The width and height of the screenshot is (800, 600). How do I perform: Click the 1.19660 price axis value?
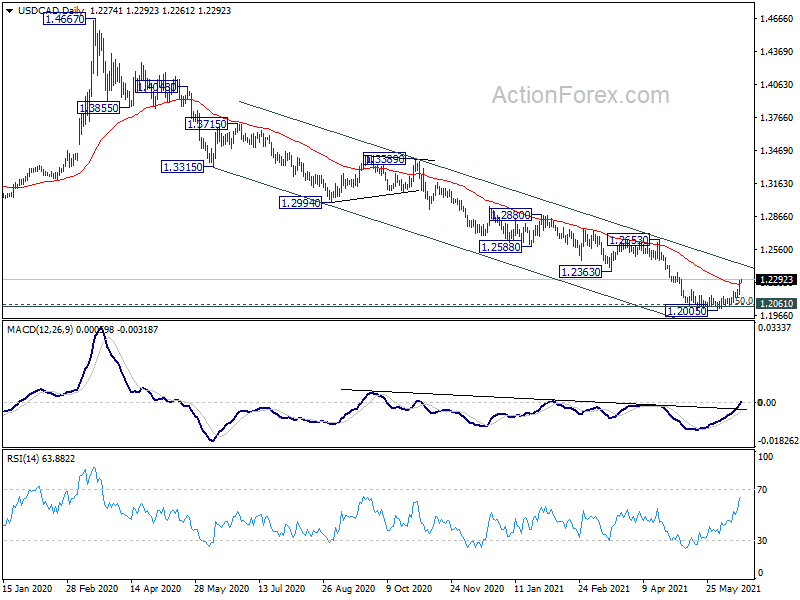[x=777, y=316]
